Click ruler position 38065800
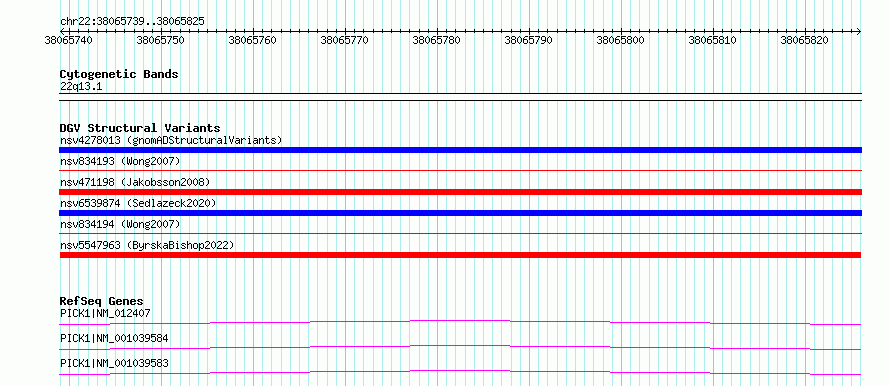The image size is (890, 386). click(620, 40)
